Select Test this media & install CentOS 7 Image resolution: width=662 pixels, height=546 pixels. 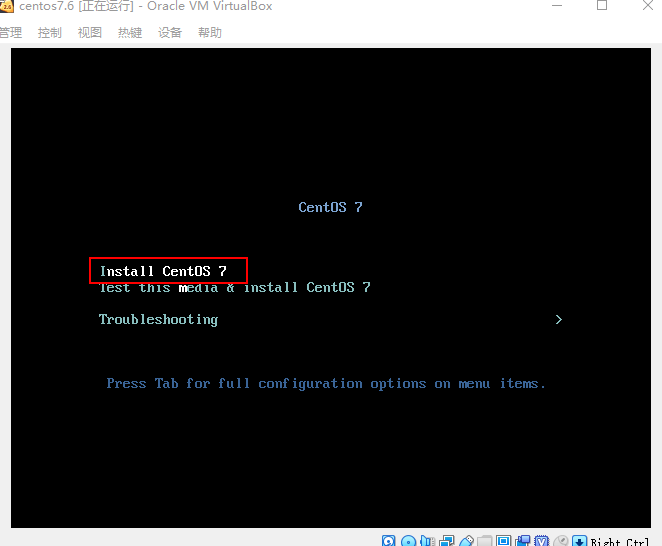coord(235,288)
